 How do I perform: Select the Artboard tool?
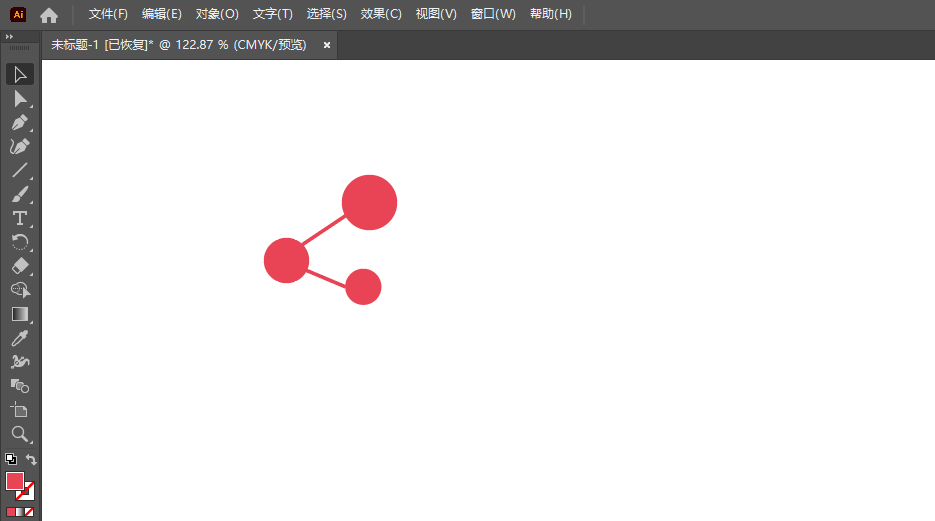(20, 410)
